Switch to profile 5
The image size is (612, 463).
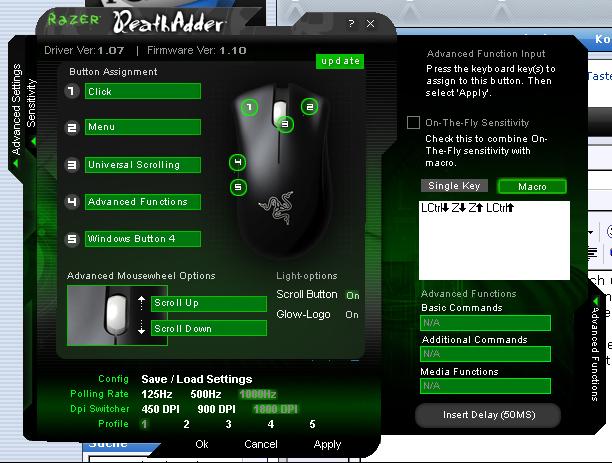312,424
